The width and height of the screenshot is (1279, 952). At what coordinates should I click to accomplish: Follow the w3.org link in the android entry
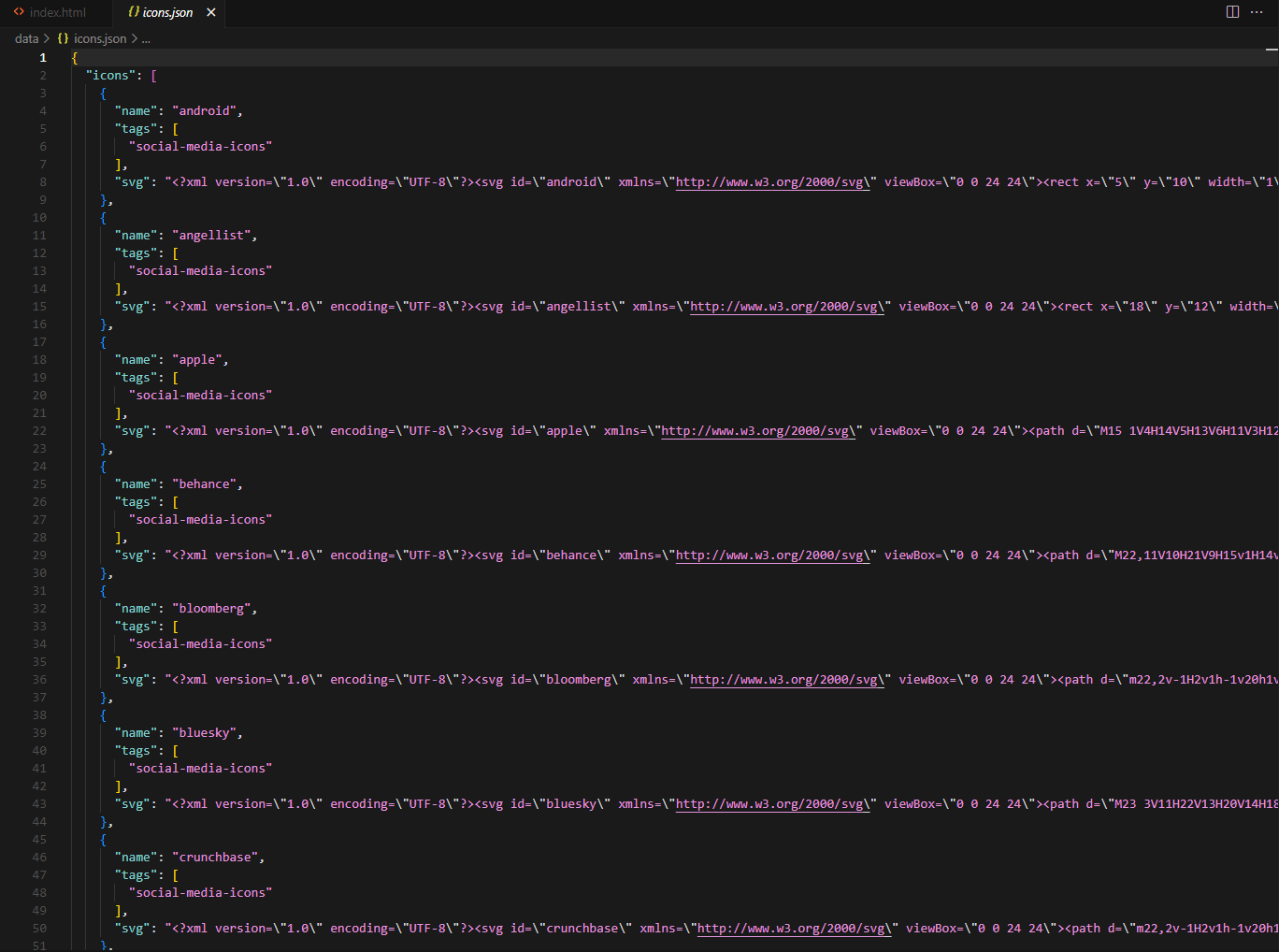click(x=771, y=181)
